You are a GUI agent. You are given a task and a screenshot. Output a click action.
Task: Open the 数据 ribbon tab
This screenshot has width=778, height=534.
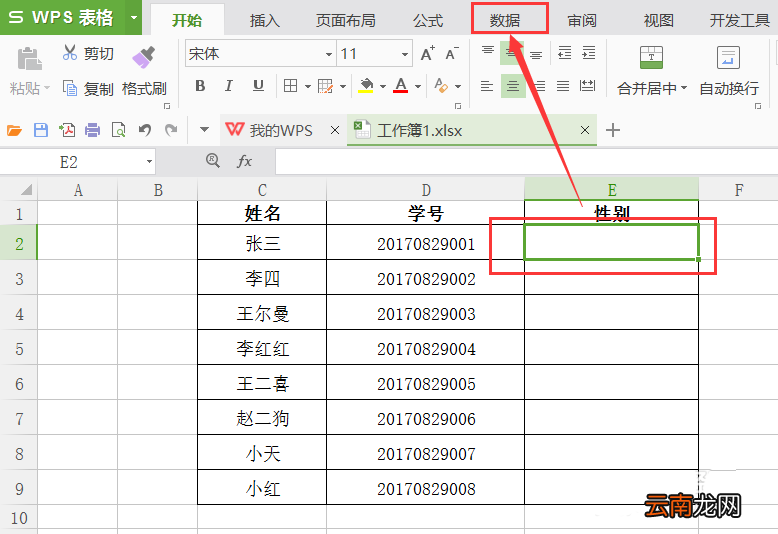click(x=505, y=20)
